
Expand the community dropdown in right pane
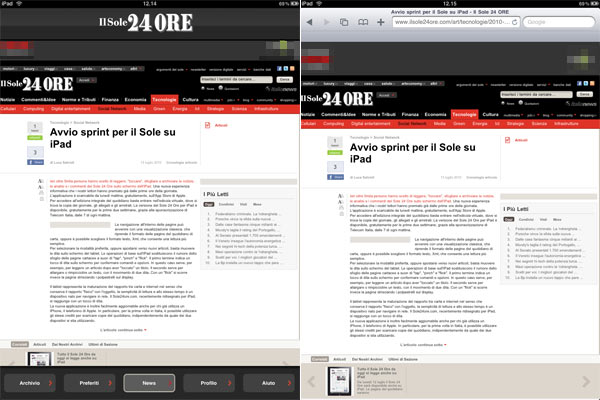pyautogui.click(x=561, y=116)
